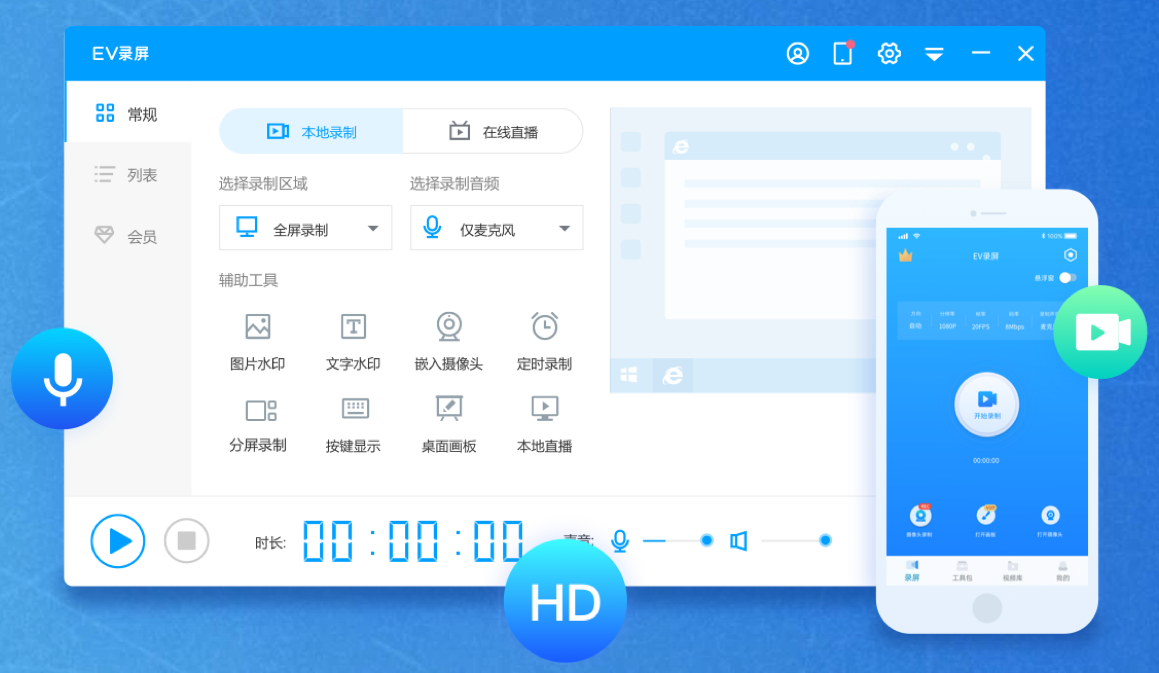Image resolution: width=1159 pixels, height=673 pixels.
Task: Click the 选择录制音频 label
Action: (x=455, y=183)
